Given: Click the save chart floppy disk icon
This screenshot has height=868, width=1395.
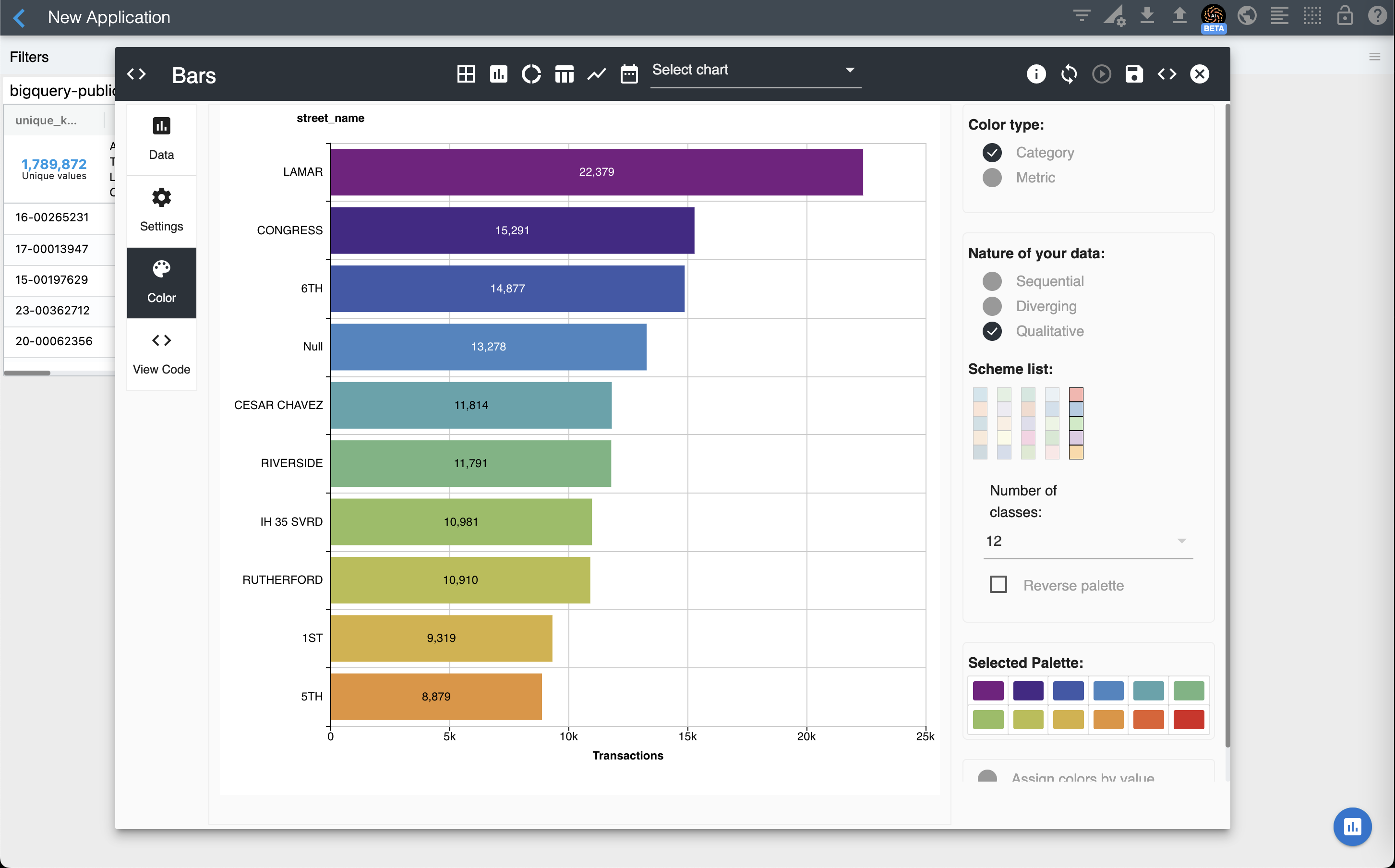Looking at the screenshot, I should click(x=1134, y=74).
